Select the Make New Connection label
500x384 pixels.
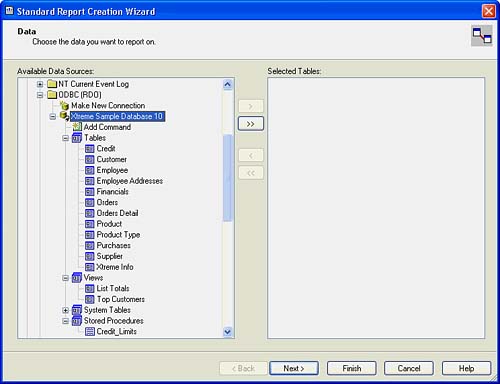108,106
